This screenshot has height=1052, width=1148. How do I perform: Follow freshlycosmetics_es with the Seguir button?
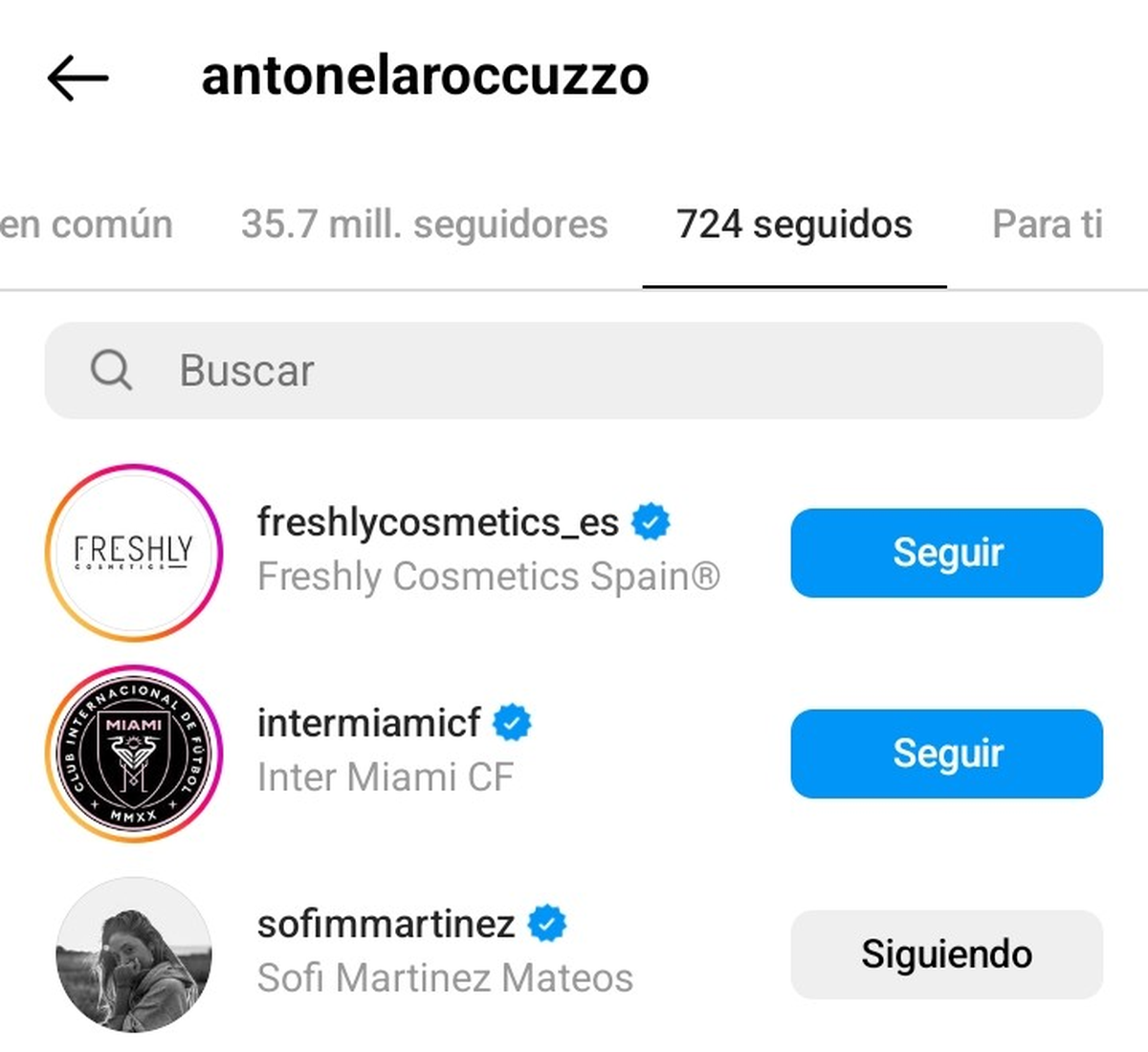[x=946, y=553]
